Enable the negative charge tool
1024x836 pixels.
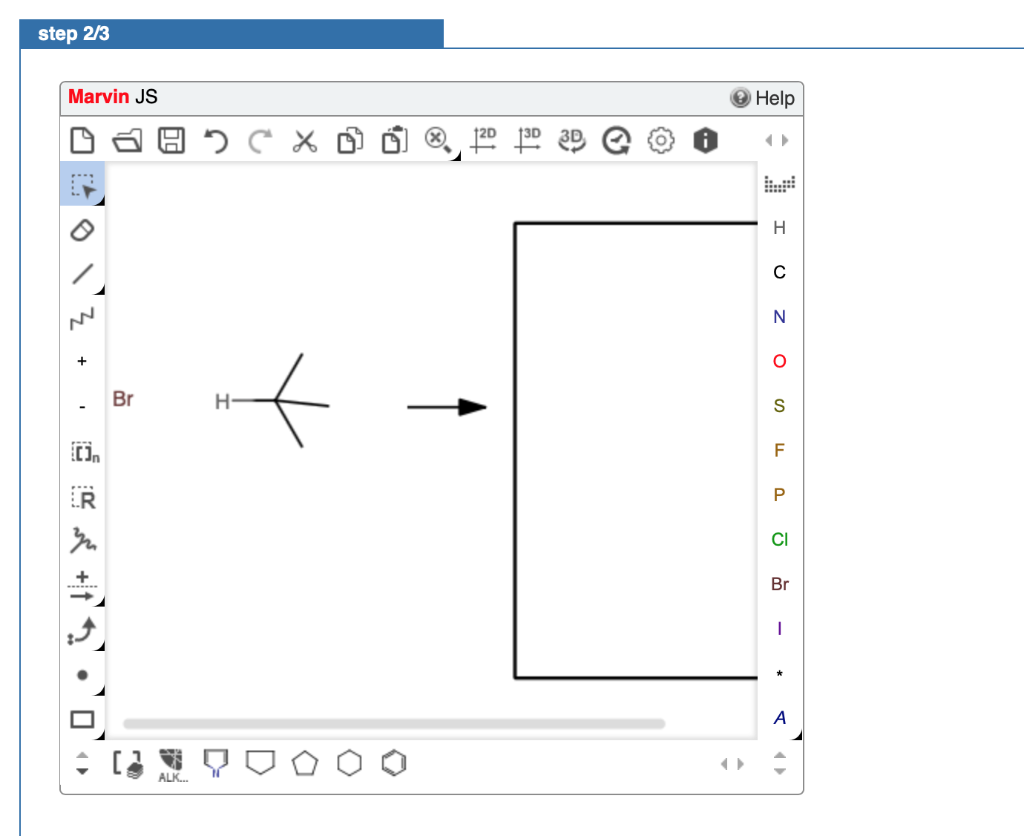coord(82,407)
